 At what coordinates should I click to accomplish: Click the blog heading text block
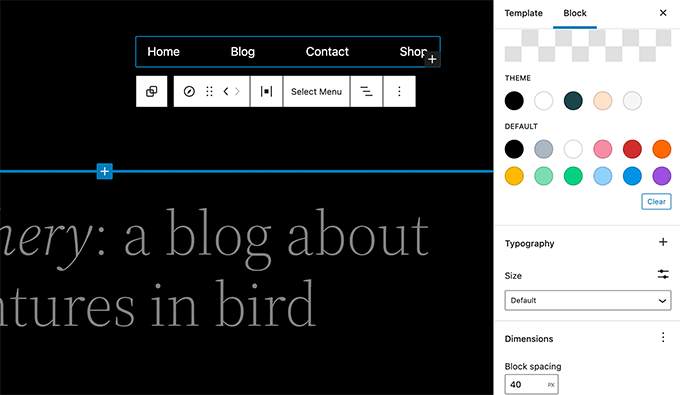point(214,269)
